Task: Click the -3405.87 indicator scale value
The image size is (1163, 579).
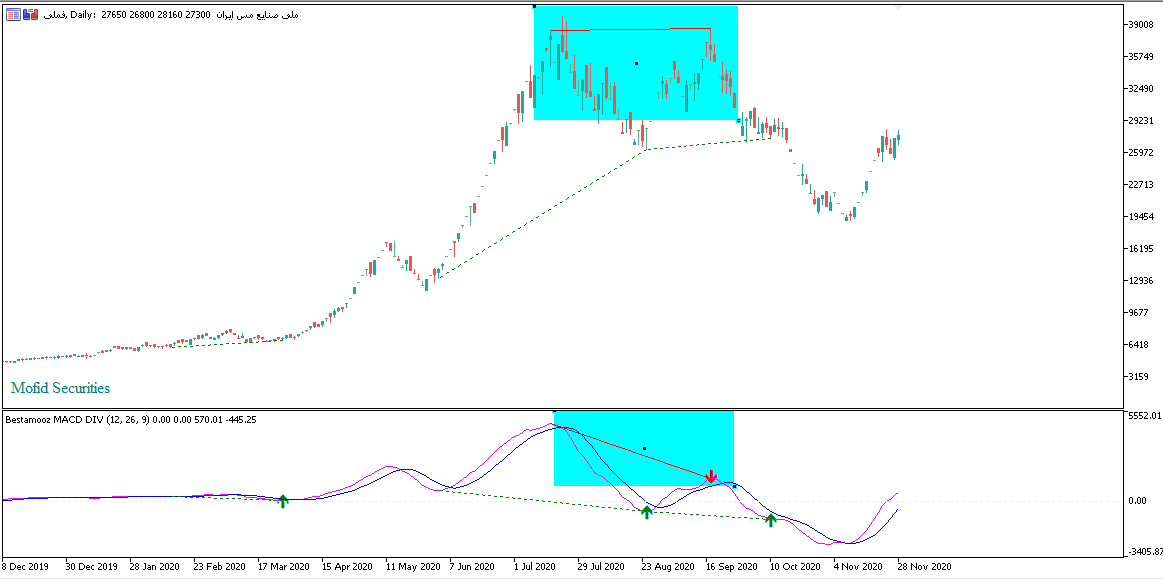Action: click(1144, 552)
